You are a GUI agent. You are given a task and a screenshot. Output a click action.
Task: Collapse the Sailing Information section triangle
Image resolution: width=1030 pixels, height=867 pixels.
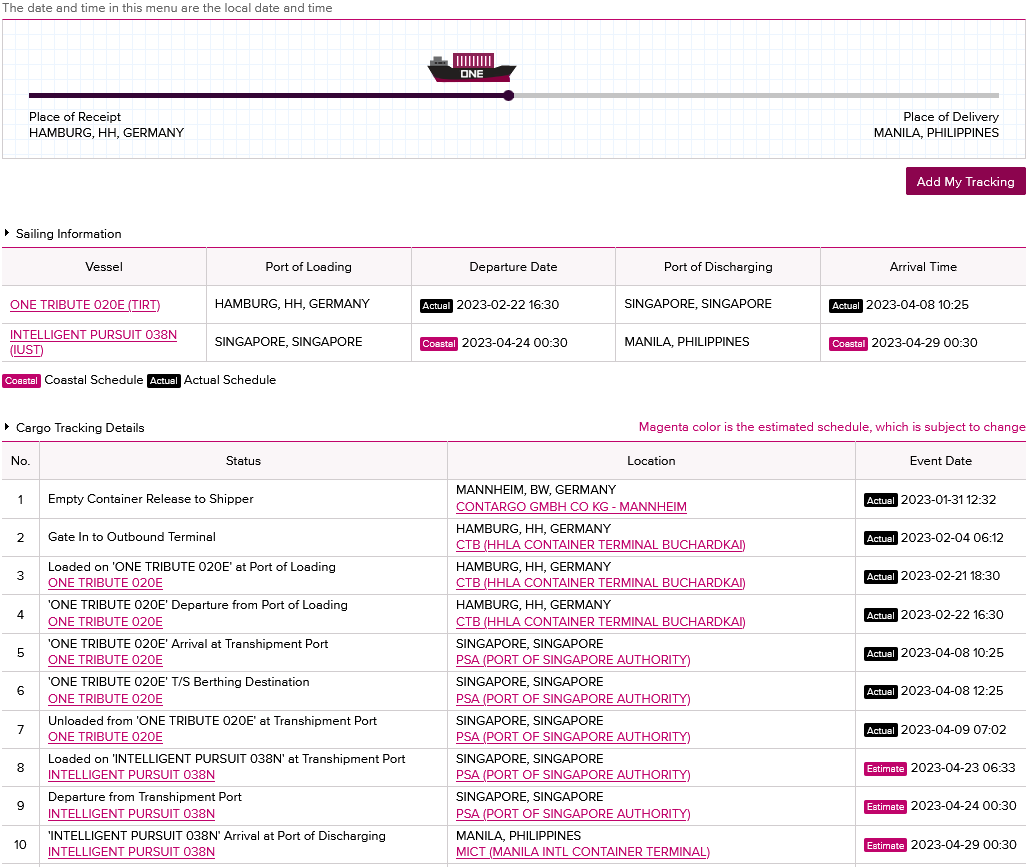[x=7, y=233]
